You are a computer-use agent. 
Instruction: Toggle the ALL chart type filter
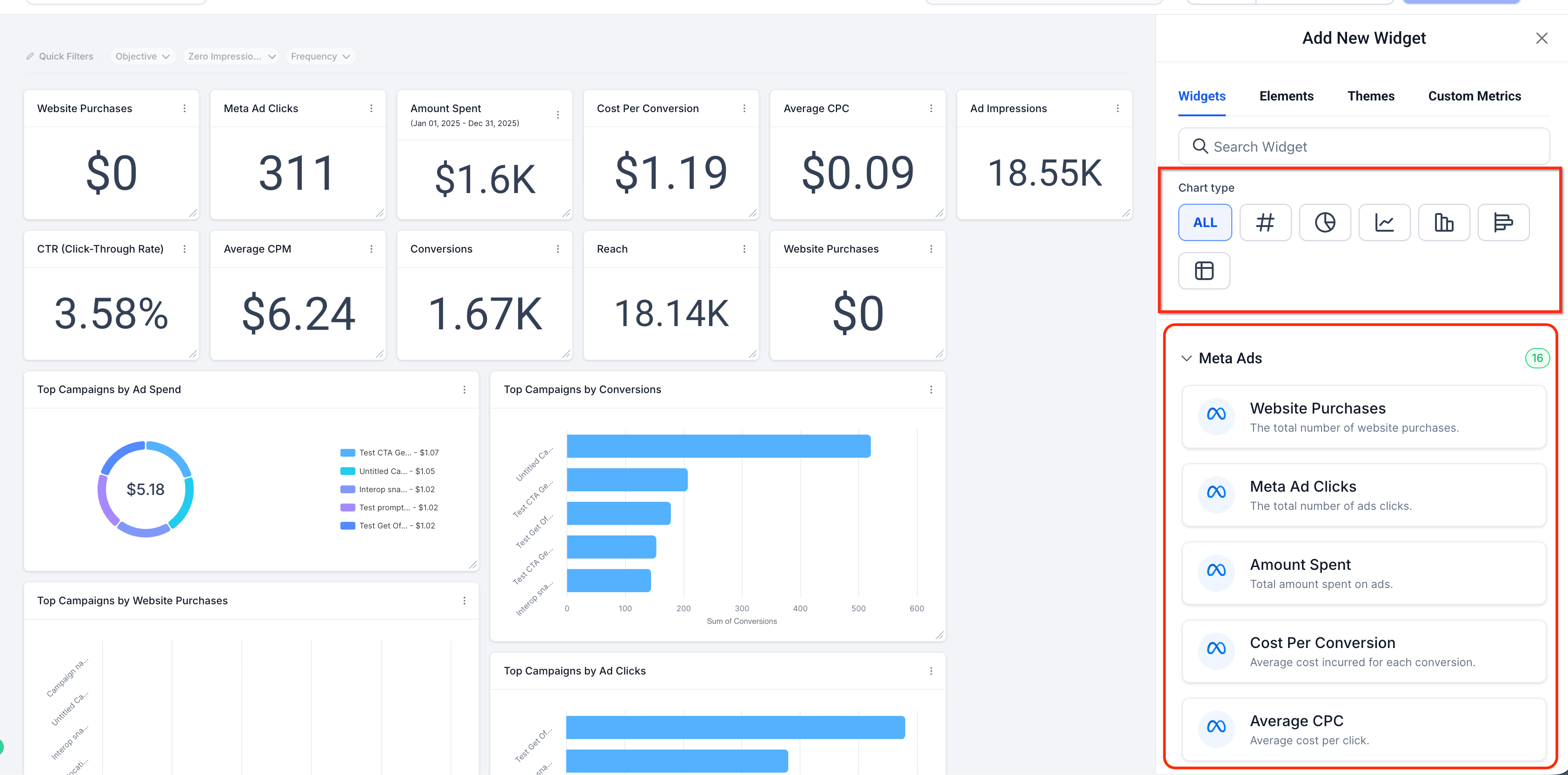[x=1205, y=222]
